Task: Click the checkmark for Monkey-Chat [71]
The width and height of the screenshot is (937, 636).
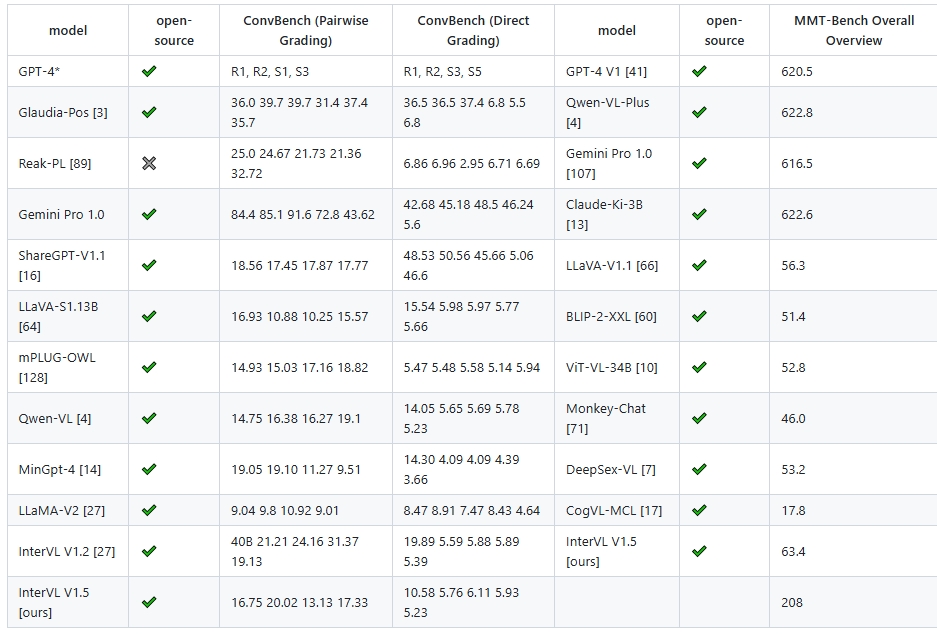Action: pos(699,418)
